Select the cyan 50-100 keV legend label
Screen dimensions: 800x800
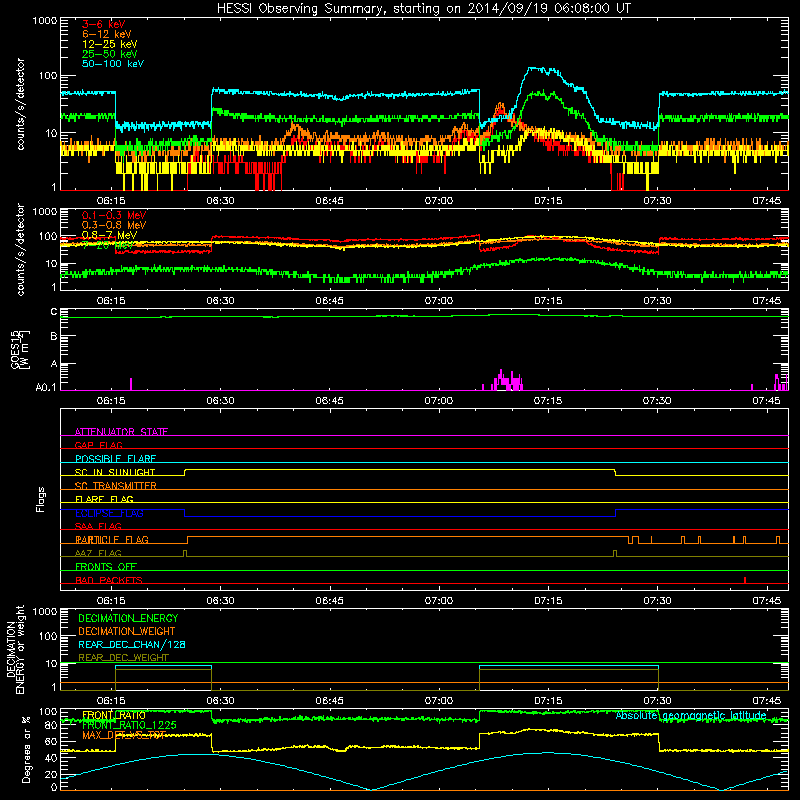tap(113, 64)
